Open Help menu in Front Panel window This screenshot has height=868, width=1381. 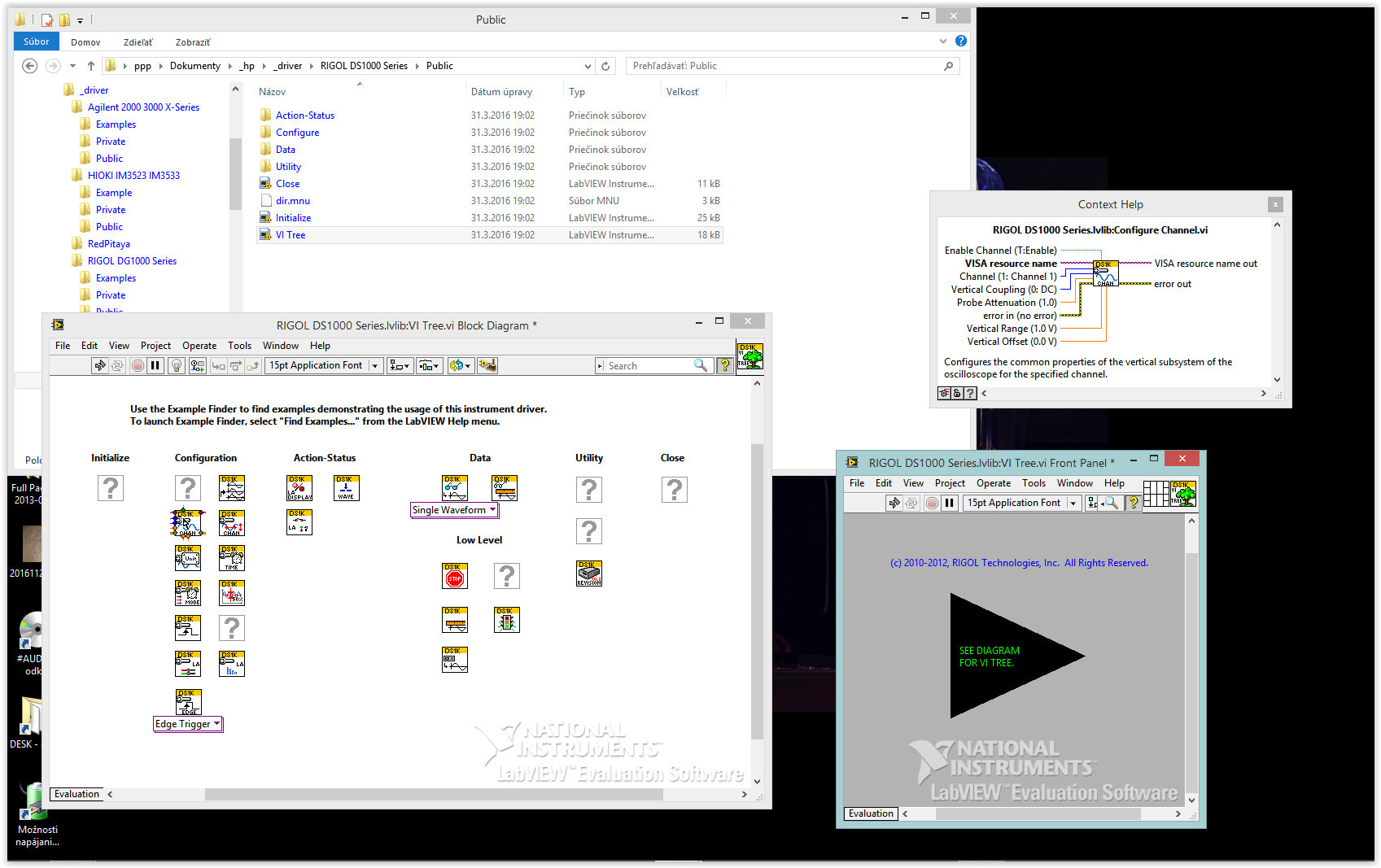(x=1114, y=483)
